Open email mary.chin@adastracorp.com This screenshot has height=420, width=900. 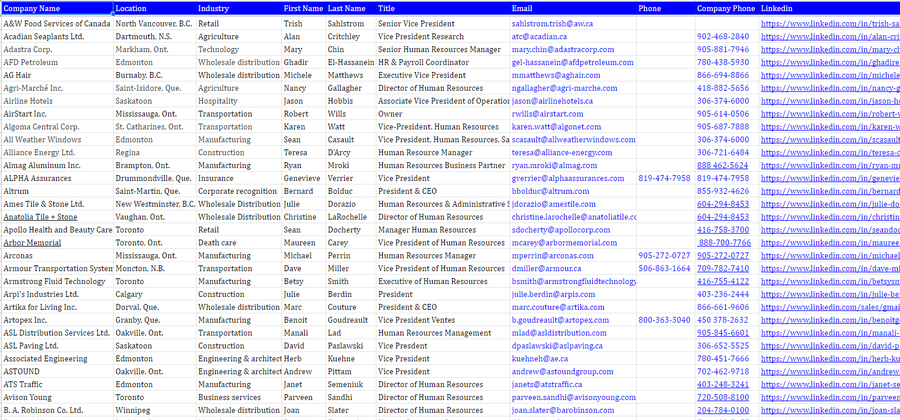tap(562, 50)
